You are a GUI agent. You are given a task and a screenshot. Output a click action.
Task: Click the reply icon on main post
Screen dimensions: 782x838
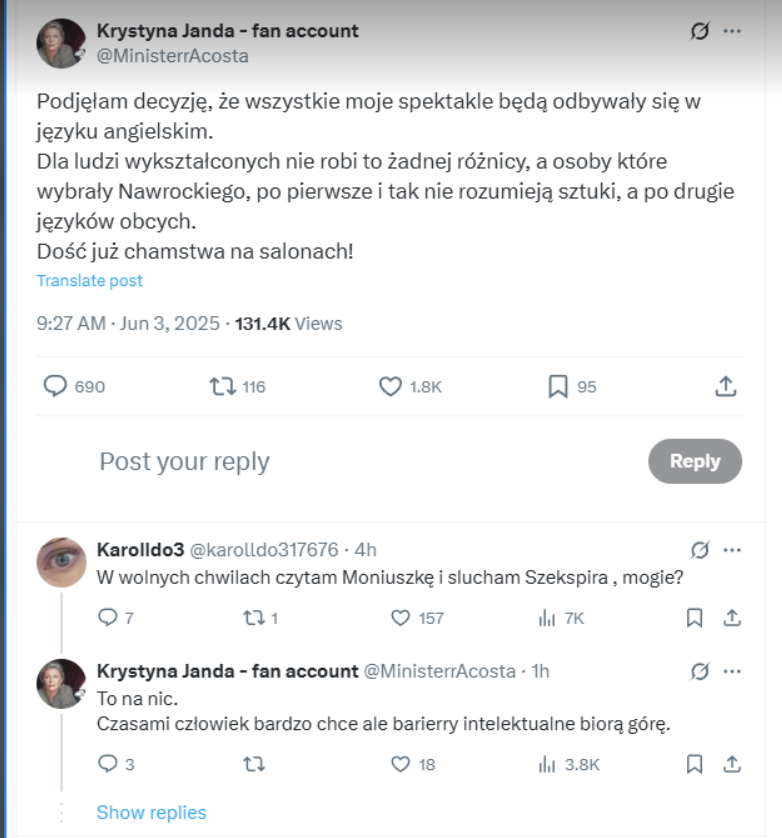point(55,386)
